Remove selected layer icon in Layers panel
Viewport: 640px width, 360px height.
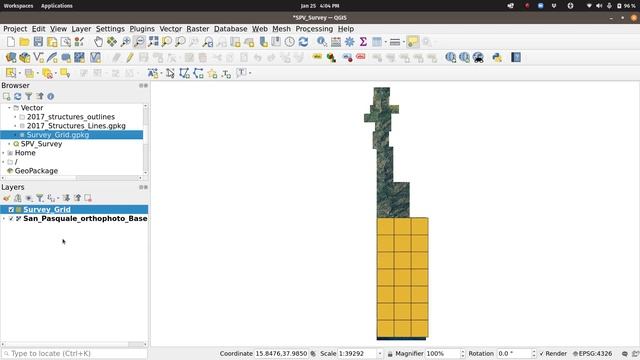(88, 198)
